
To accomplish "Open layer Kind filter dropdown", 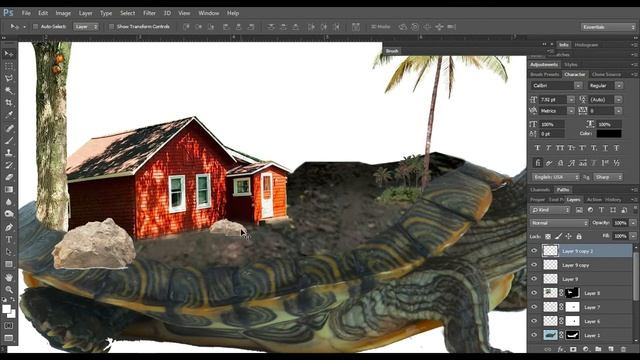I will click(550, 210).
